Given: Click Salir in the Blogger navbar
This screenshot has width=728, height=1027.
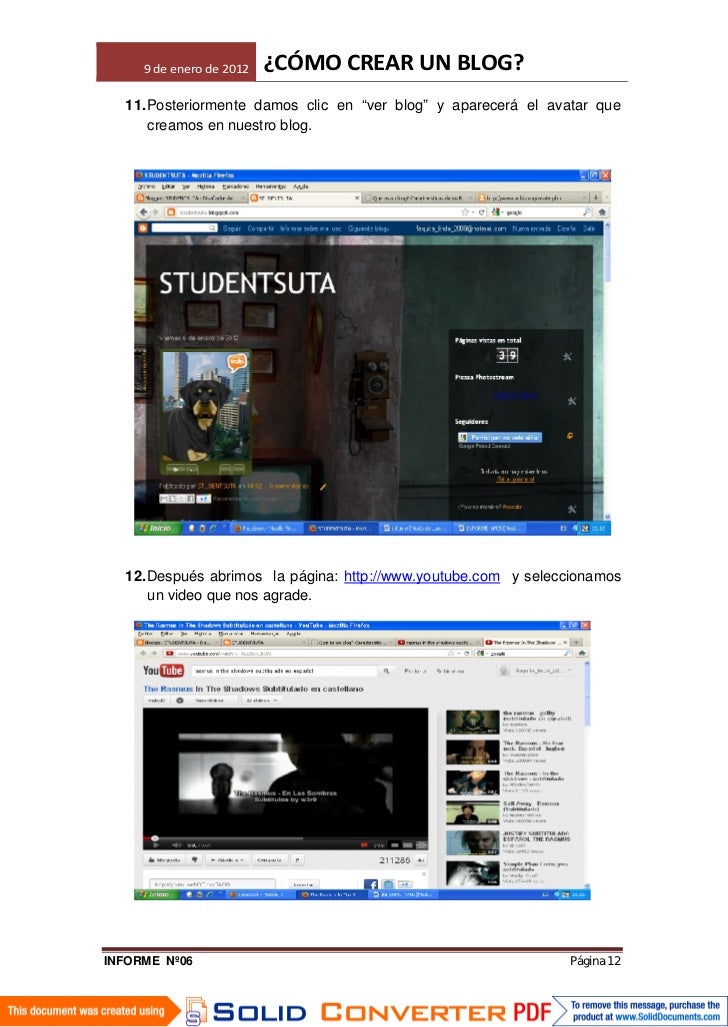Looking at the screenshot, I should (589, 229).
